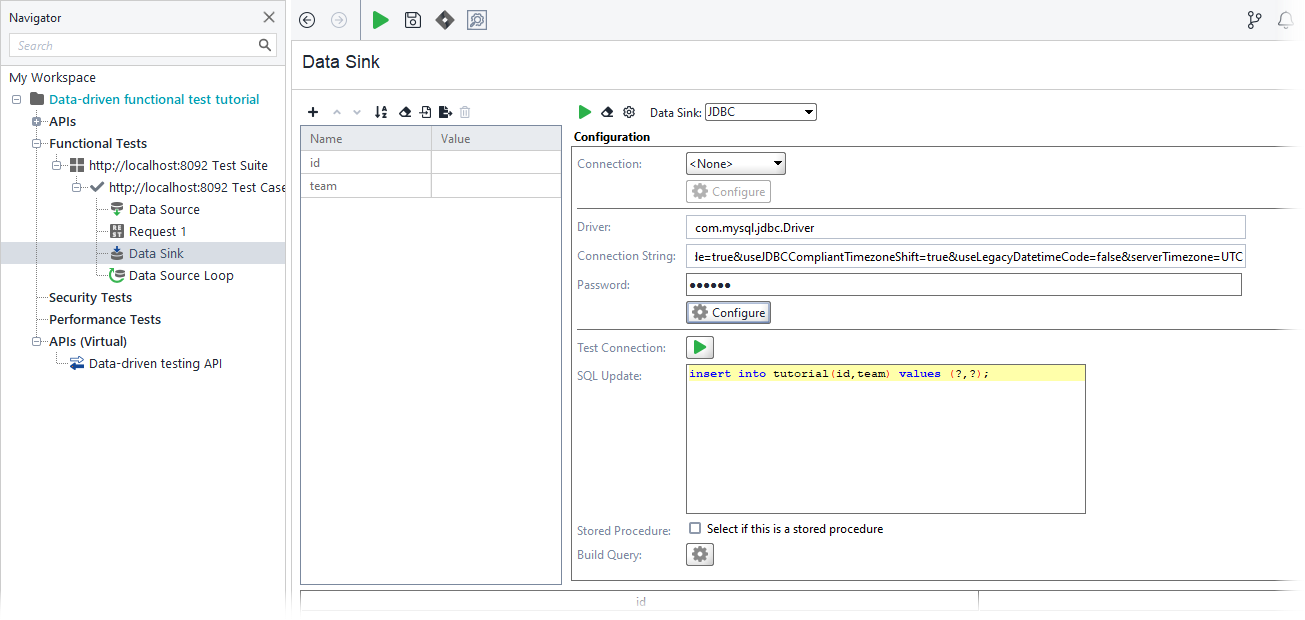Open Build Query with the gear button
Viewport: 1305px width, 620px height.
[699, 554]
